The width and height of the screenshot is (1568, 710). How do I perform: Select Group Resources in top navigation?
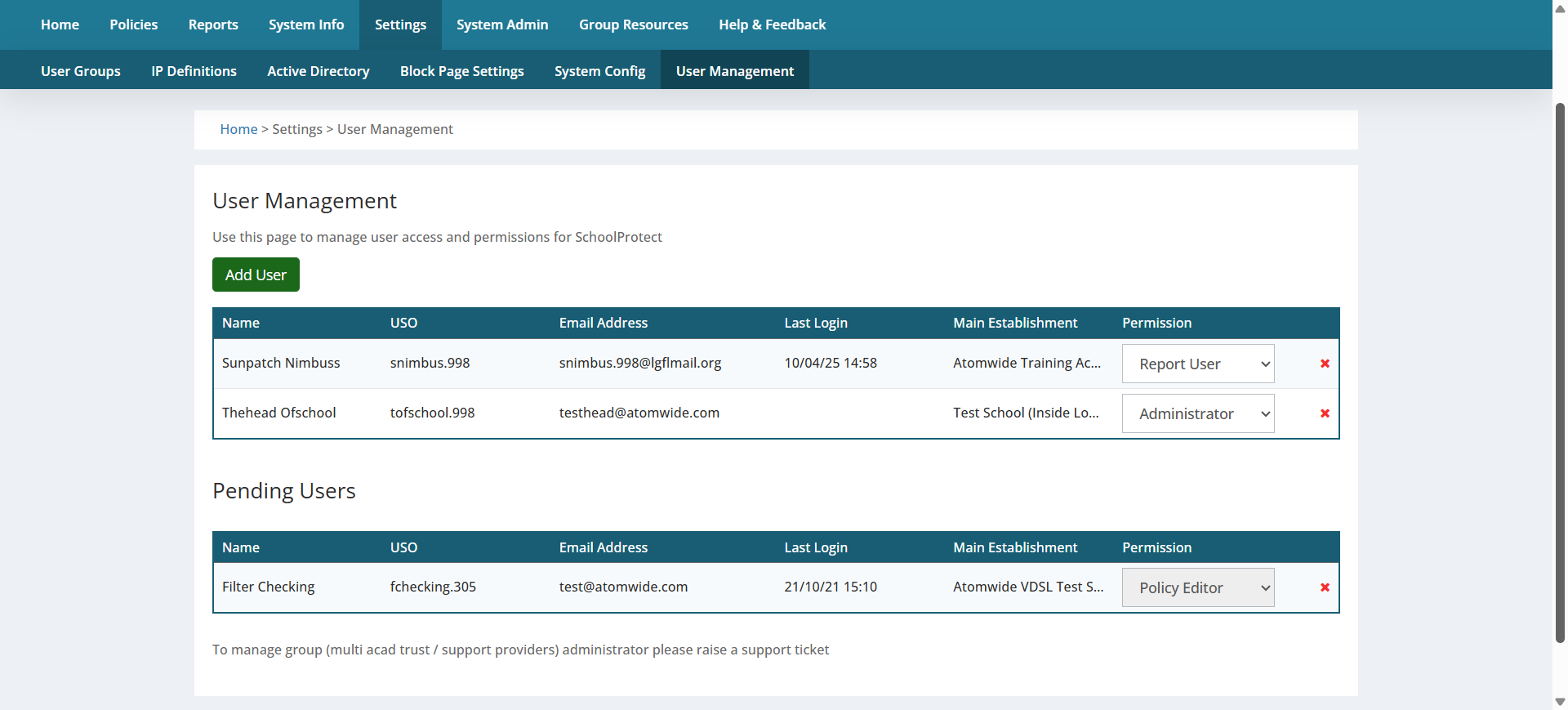click(633, 25)
